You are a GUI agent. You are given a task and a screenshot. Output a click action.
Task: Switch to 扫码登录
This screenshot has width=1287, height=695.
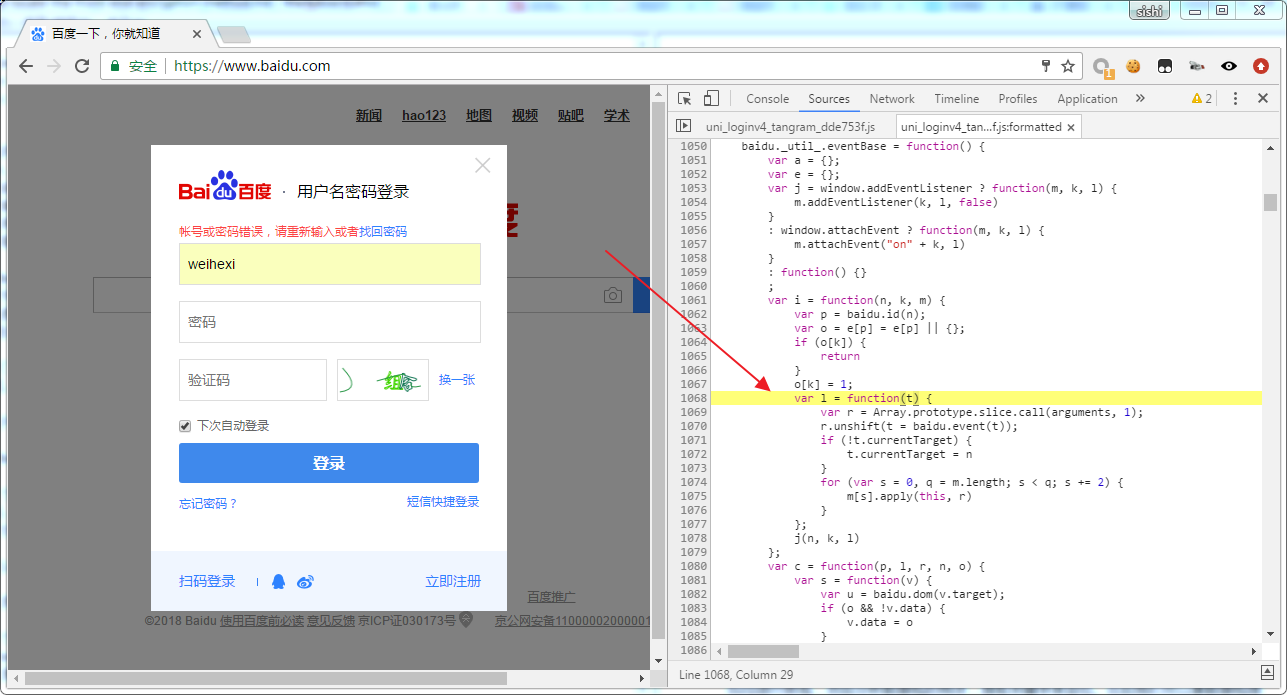207,581
